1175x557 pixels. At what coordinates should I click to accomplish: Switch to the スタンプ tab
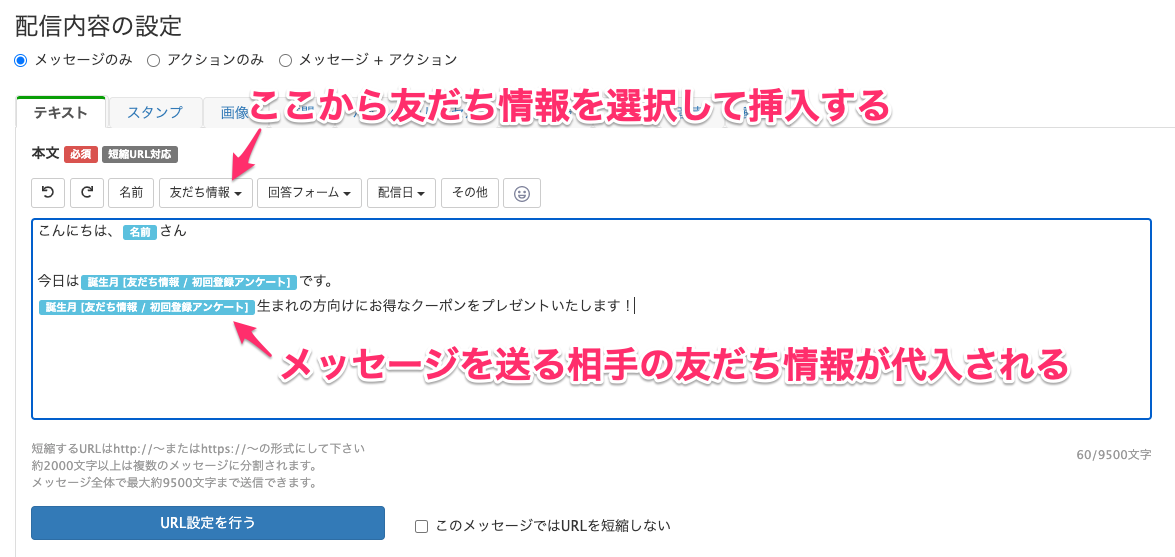(x=154, y=113)
